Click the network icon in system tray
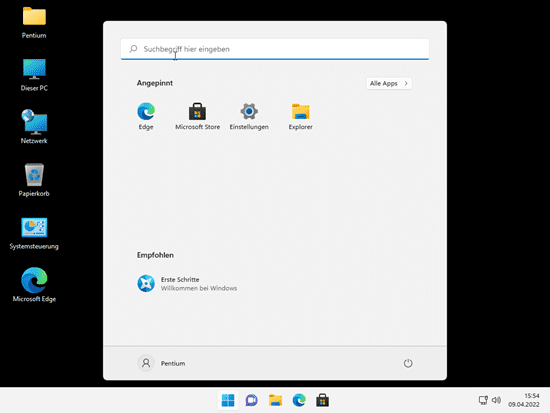 coord(483,400)
